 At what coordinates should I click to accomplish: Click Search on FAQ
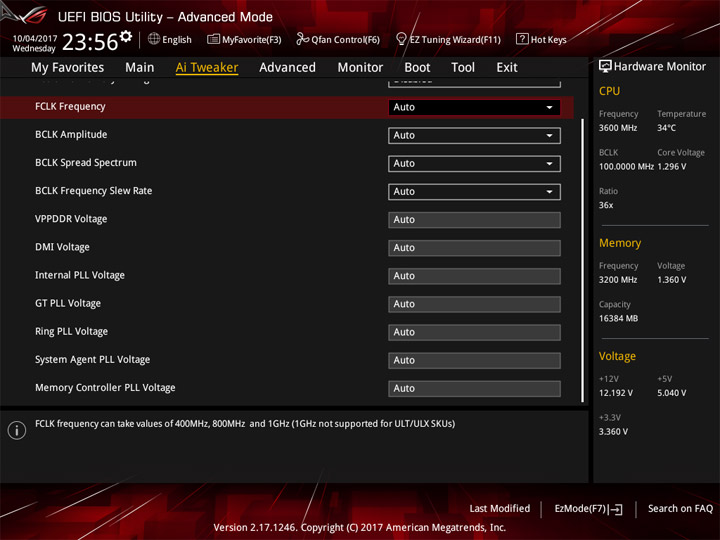tap(681, 508)
